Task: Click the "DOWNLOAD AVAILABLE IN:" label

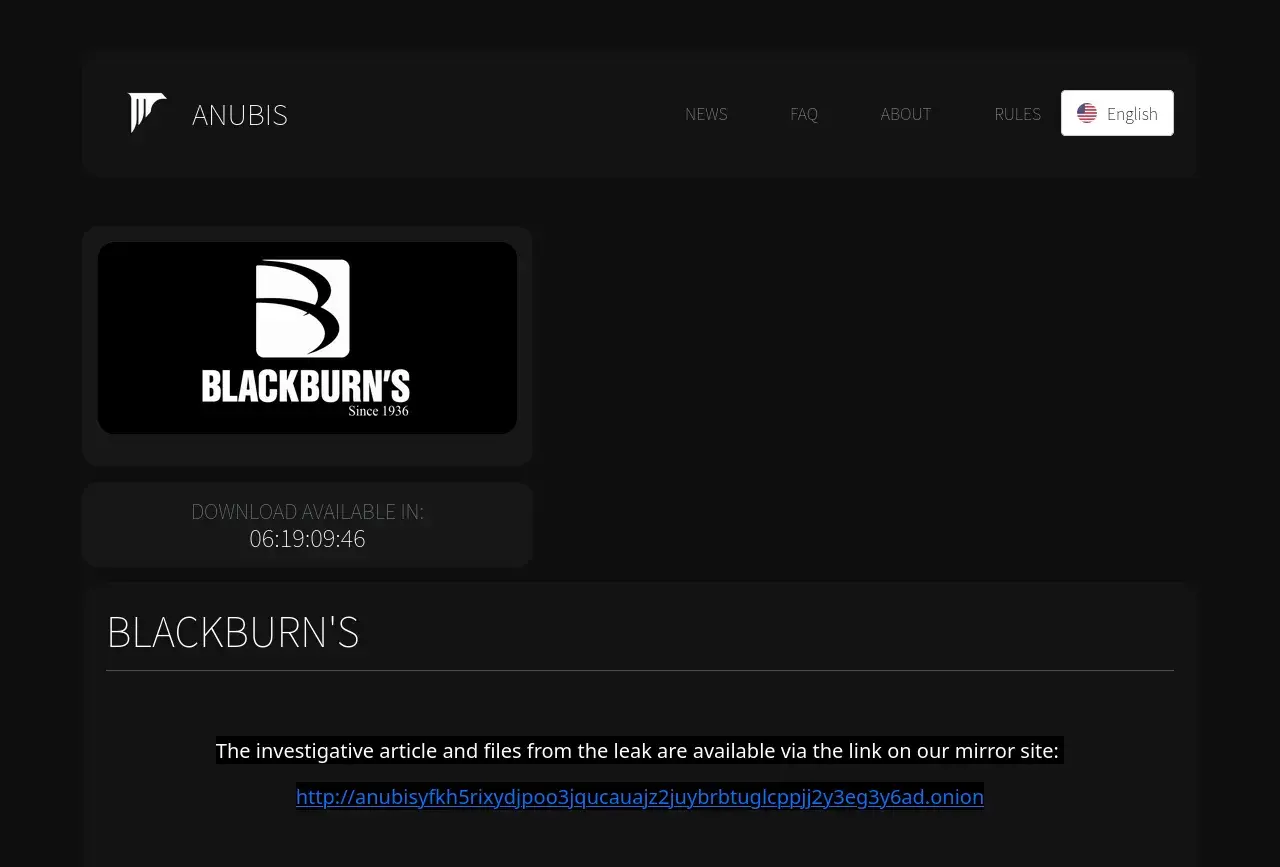Action: point(307,512)
